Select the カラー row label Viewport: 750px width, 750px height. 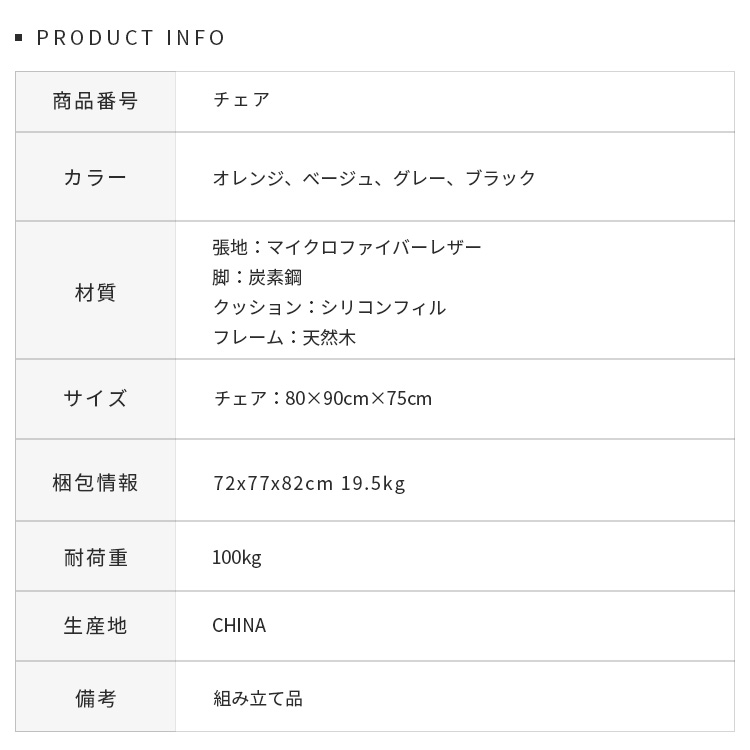pyautogui.click(x=95, y=178)
